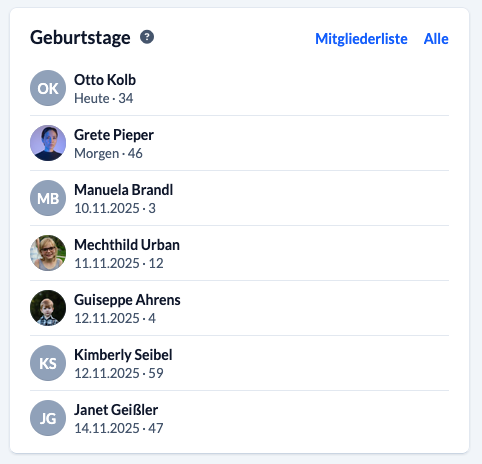Select Janet Geißler's name
The image size is (482, 464).
[116, 410]
